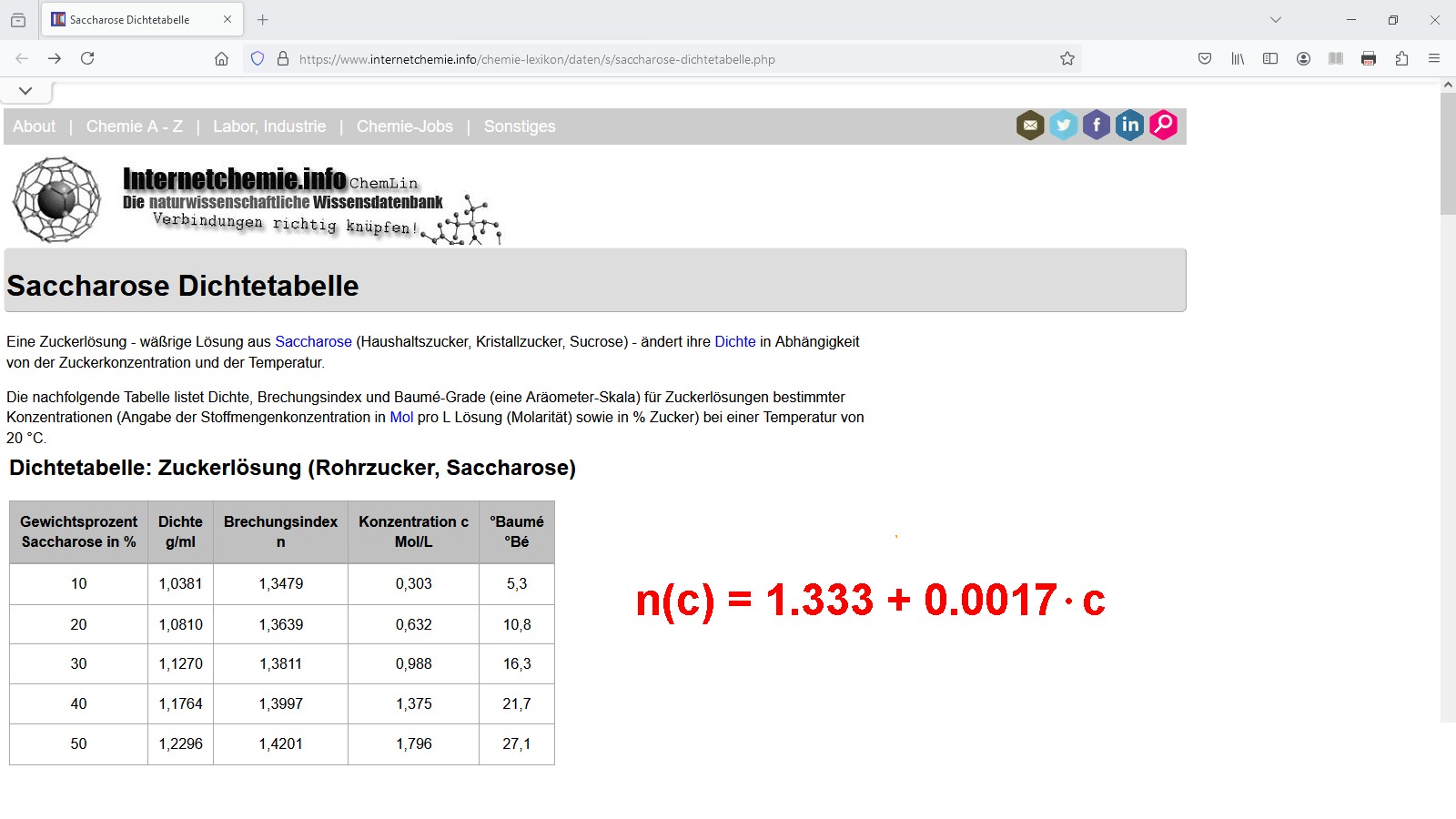Expand the list all tabs dropdown

click(x=1276, y=19)
